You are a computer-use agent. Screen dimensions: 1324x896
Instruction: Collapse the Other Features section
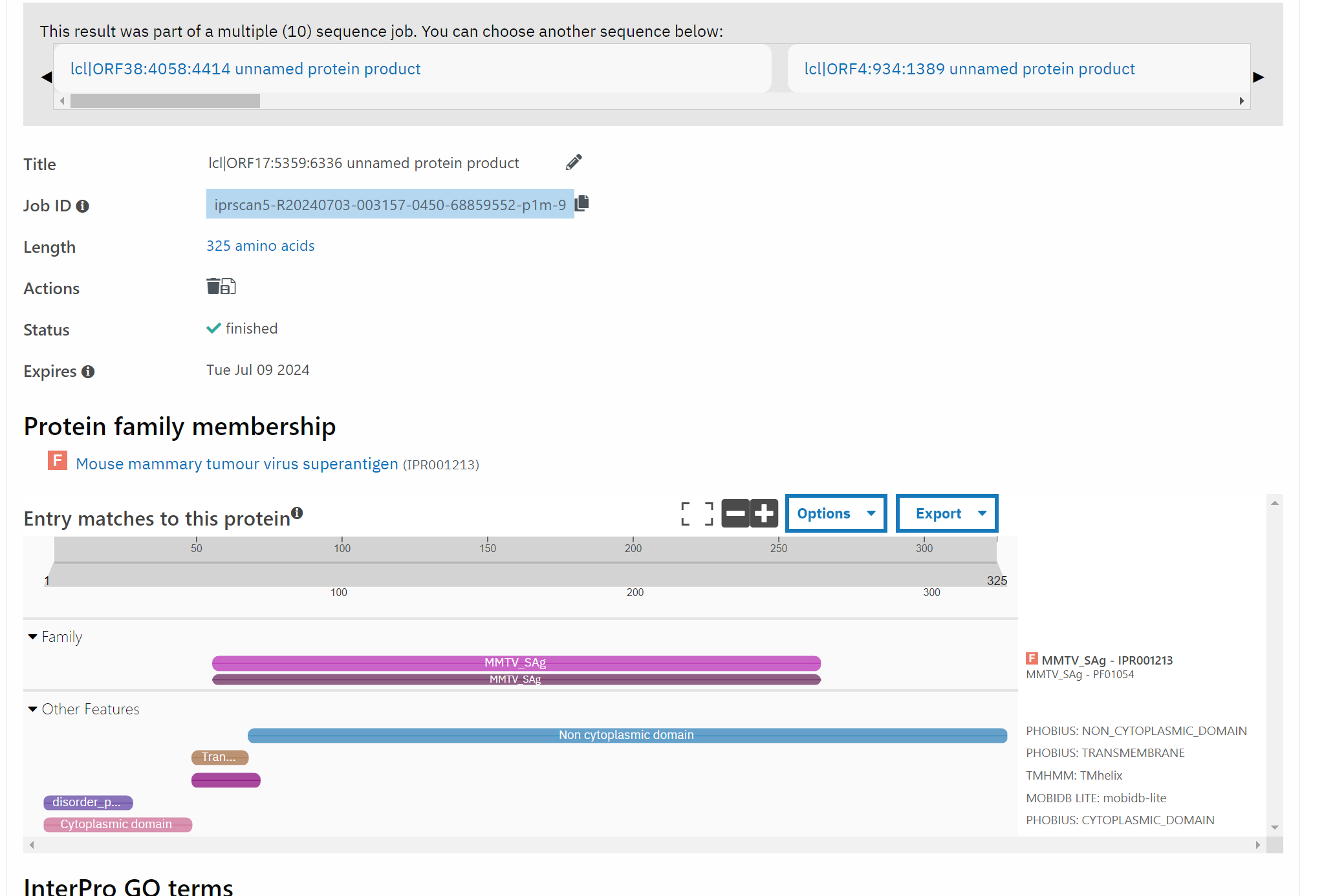pyautogui.click(x=33, y=709)
